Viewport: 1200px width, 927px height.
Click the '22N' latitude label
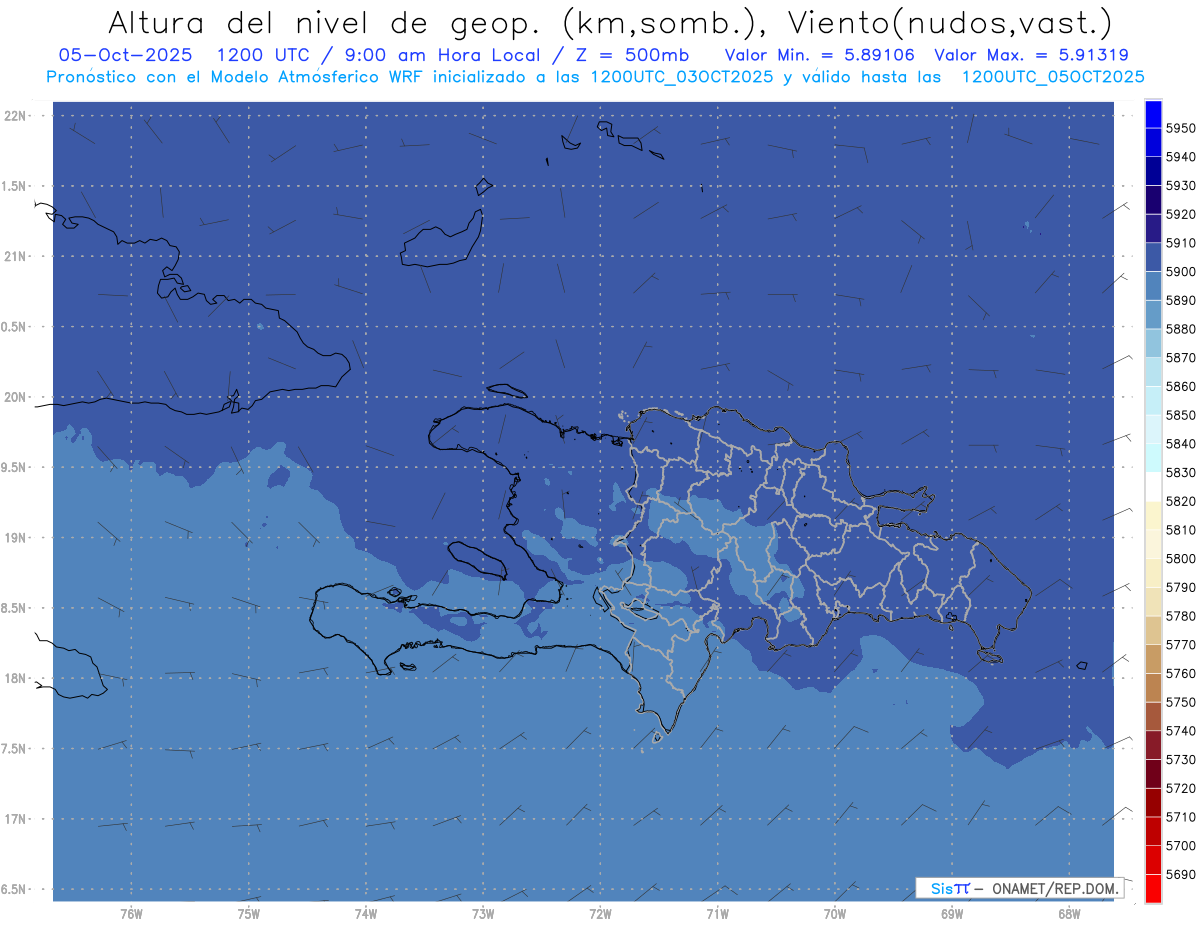click(14, 116)
